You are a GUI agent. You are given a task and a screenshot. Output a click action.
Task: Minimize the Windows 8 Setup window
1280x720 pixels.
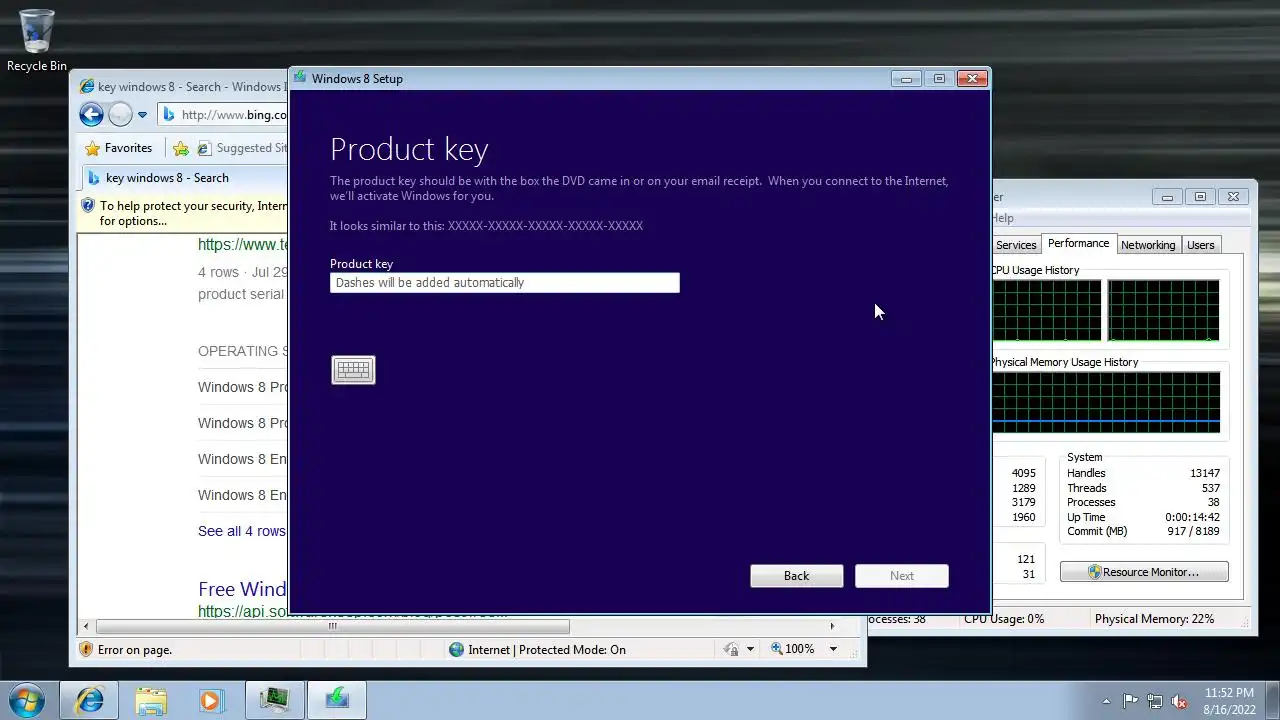[906, 79]
